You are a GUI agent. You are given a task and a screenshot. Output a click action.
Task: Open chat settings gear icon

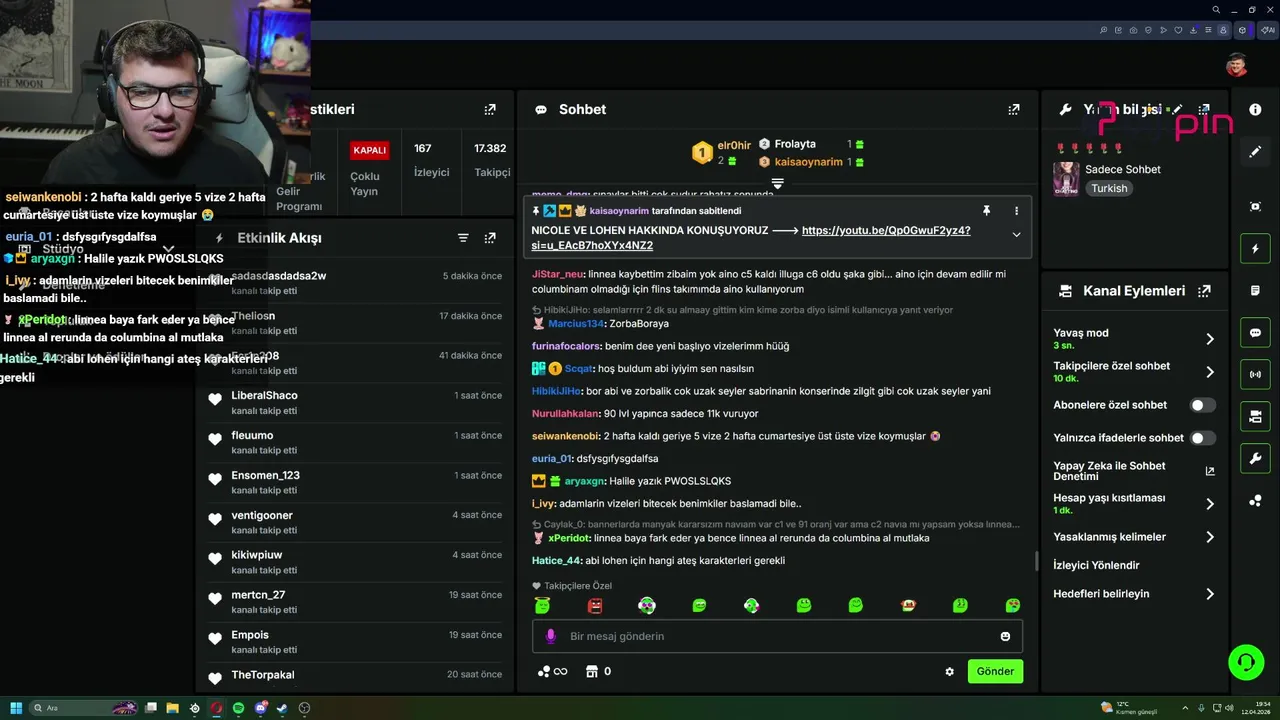(949, 672)
